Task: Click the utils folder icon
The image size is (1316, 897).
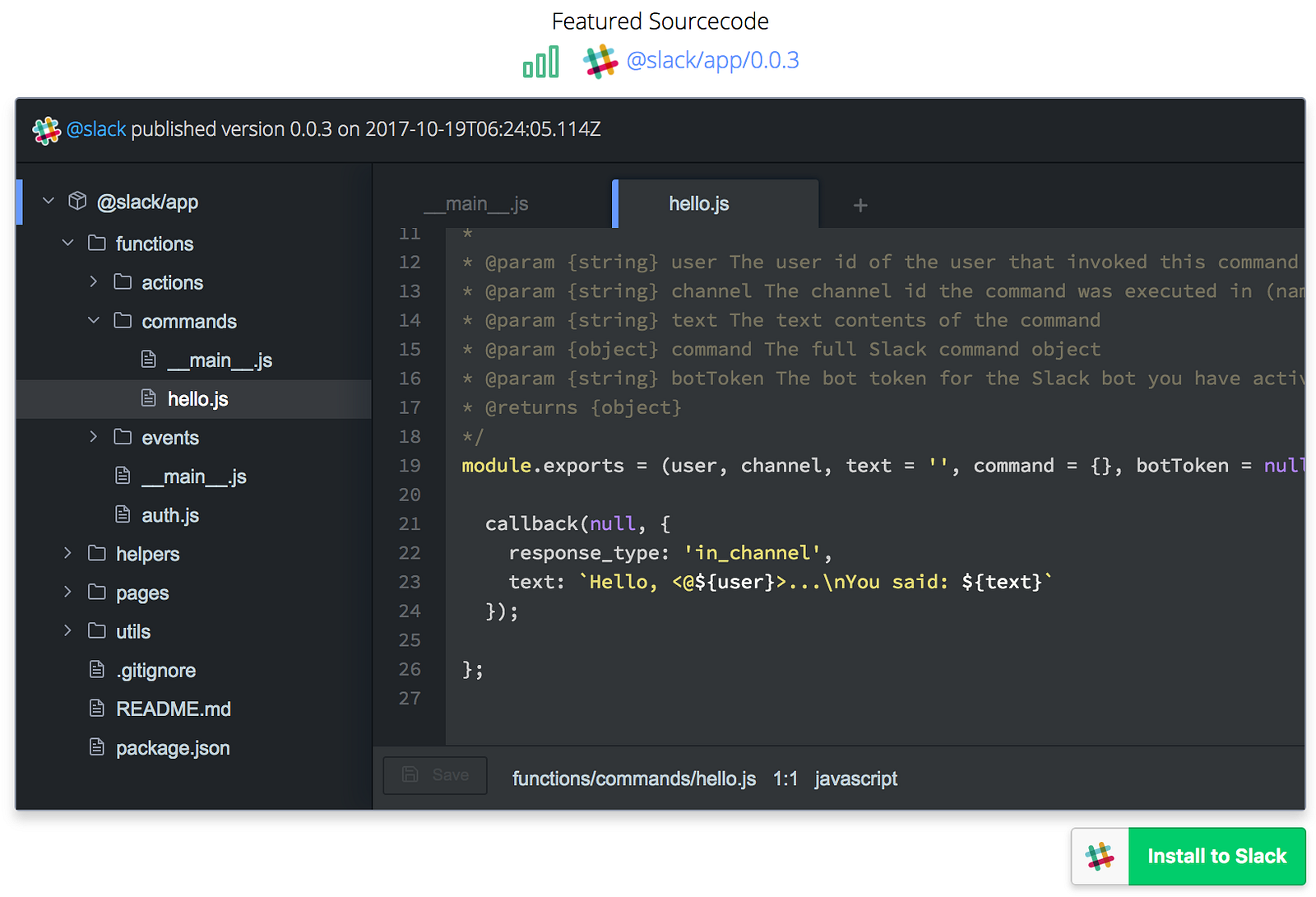Action: pos(97,630)
